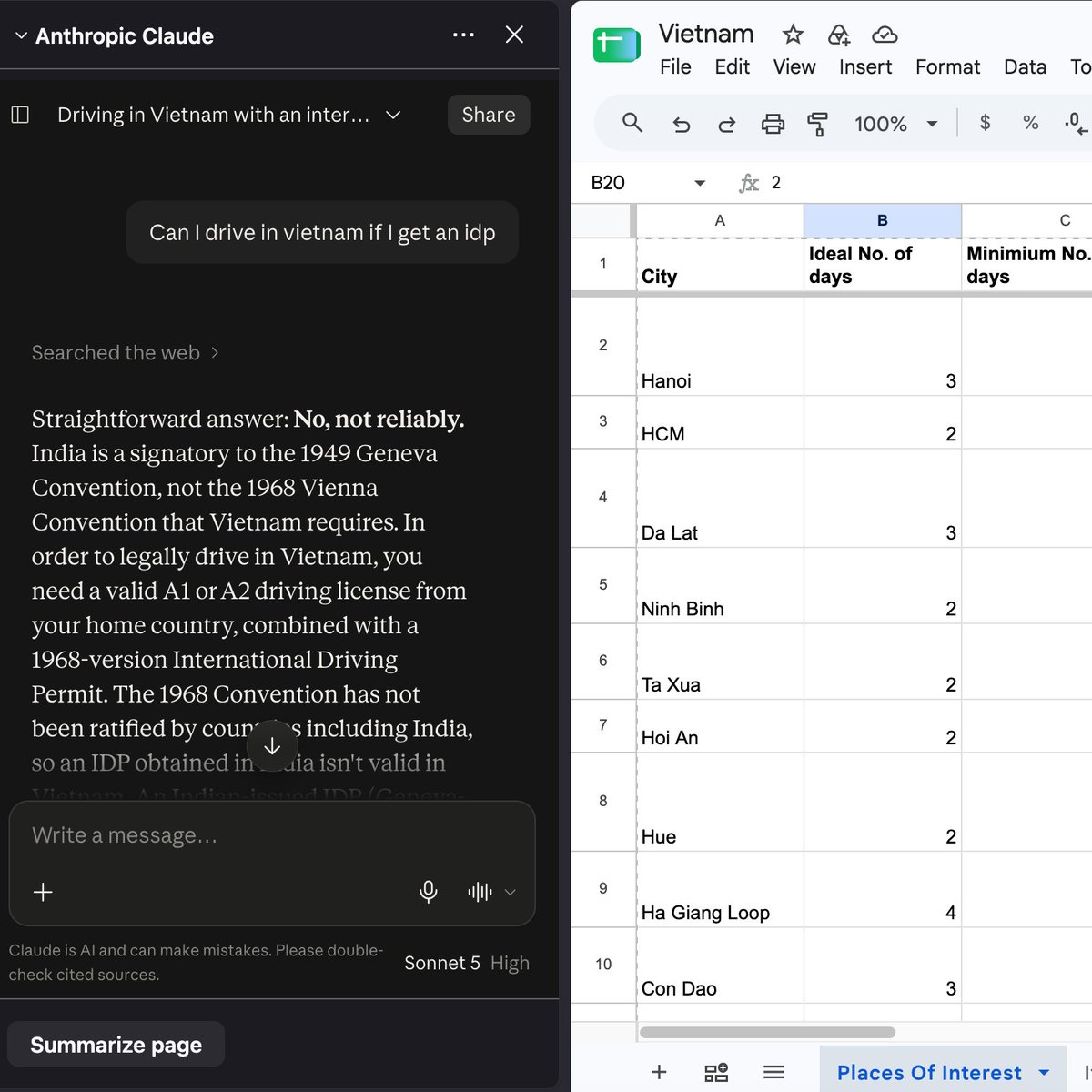Open the View menu

click(794, 67)
